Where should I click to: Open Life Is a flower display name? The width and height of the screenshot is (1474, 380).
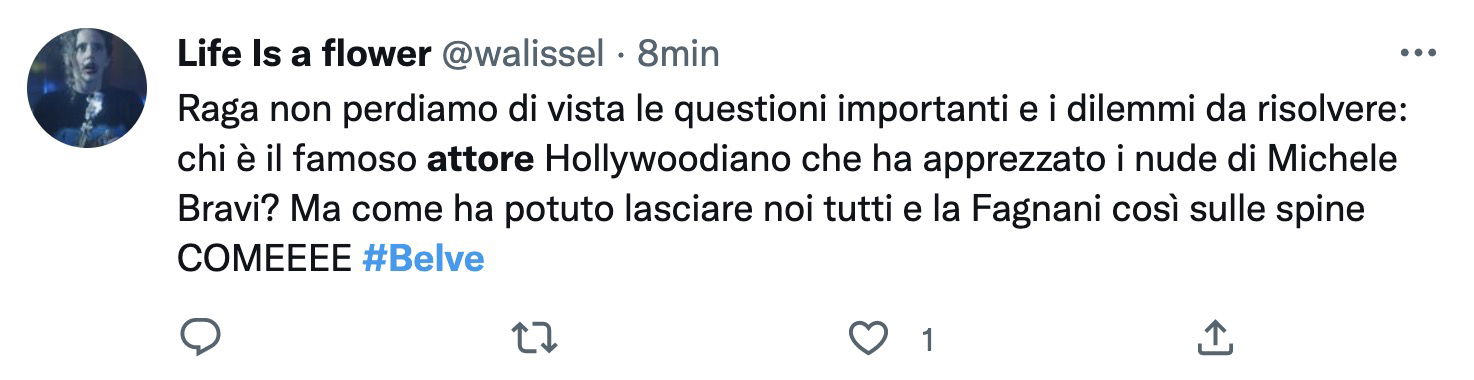[x=304, y=54]
